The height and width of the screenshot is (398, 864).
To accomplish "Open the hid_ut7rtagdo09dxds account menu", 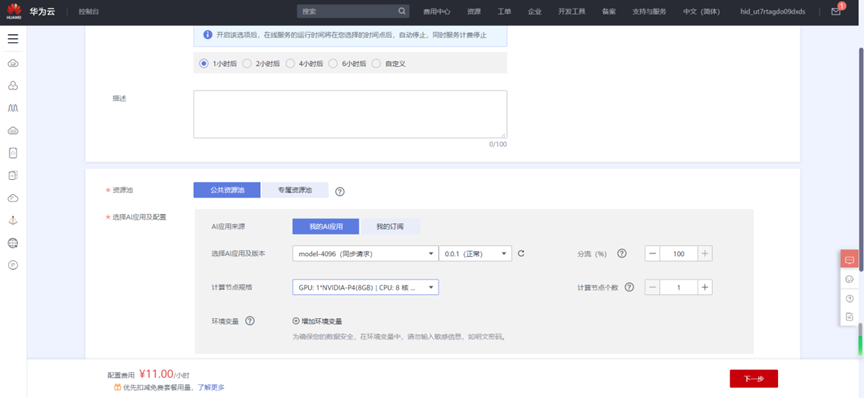I will coord(773,12).
